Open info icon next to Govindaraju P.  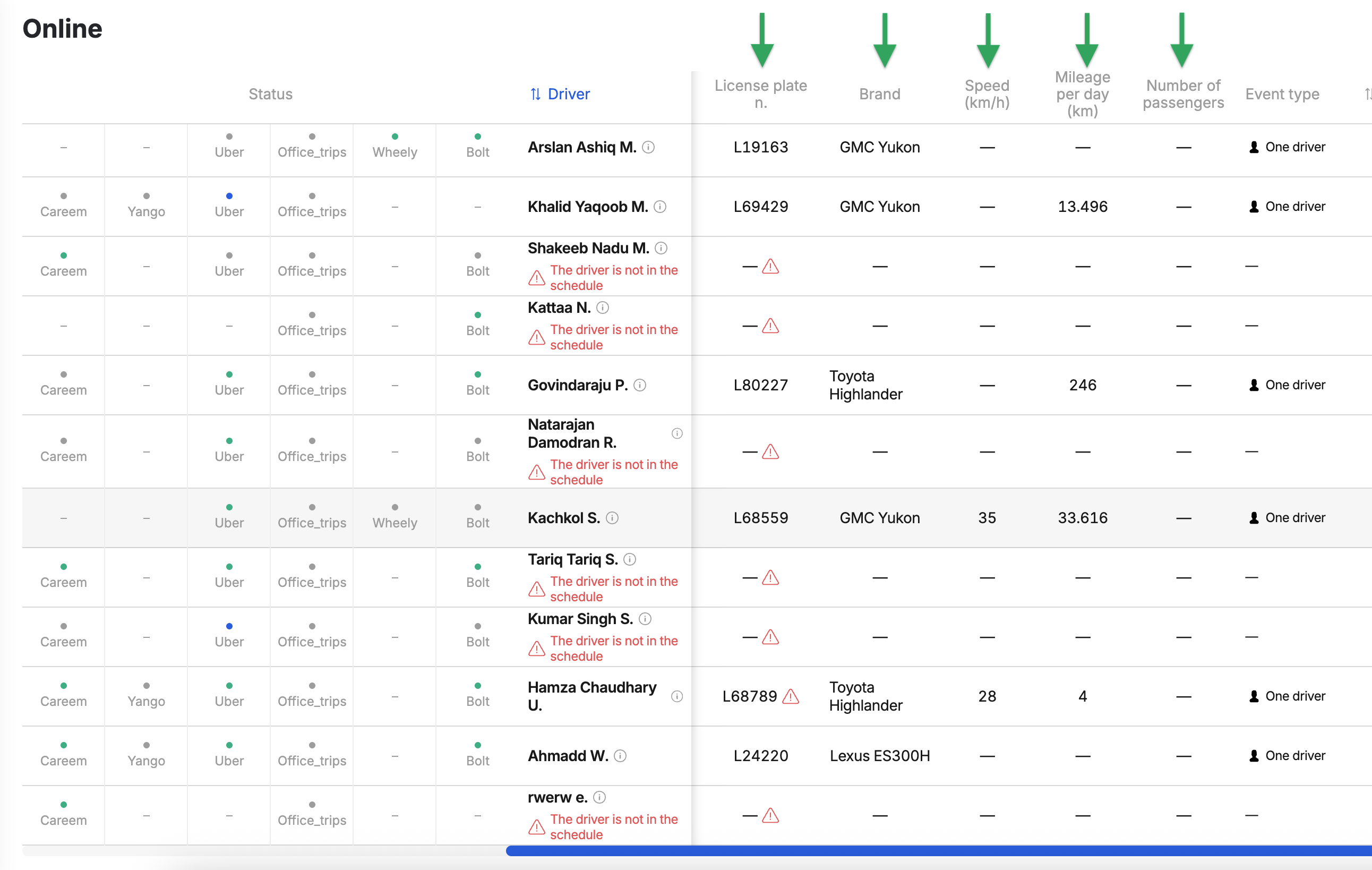click(x=640, y=386)
